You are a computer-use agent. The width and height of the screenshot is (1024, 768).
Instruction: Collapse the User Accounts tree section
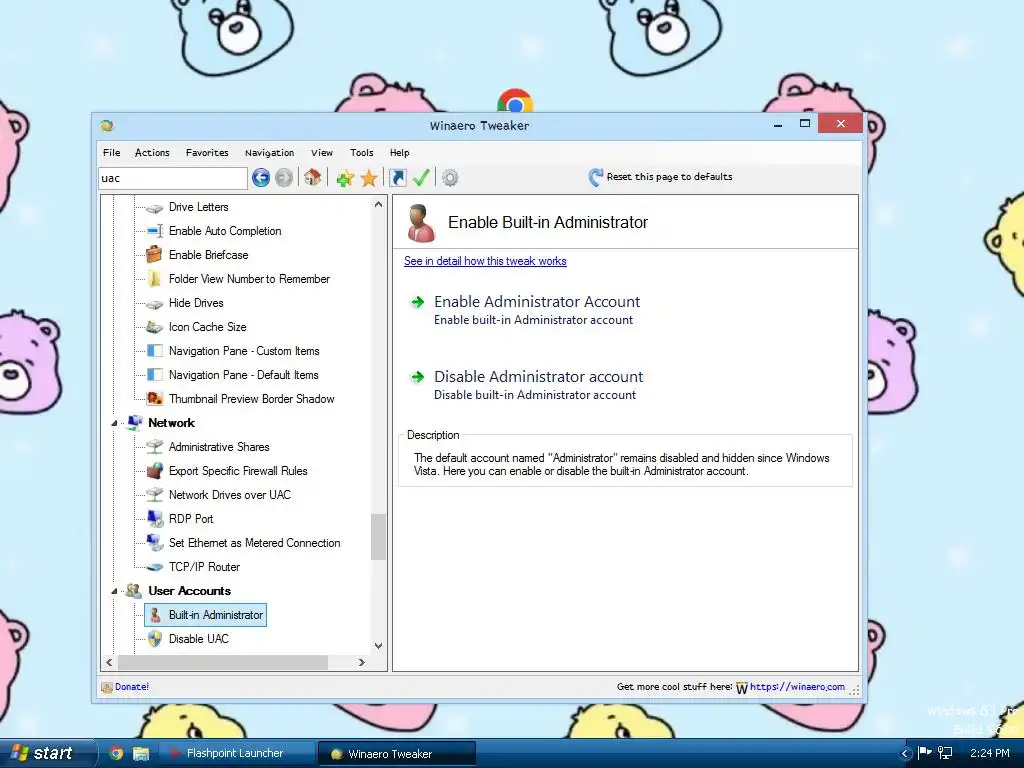point(114,591)
